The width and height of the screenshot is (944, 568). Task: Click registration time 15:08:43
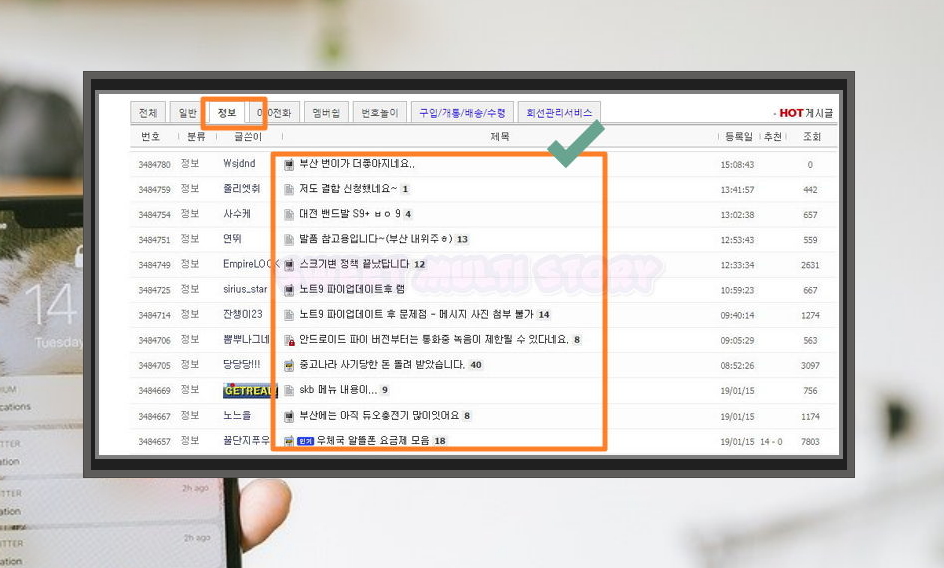(737, 164)
